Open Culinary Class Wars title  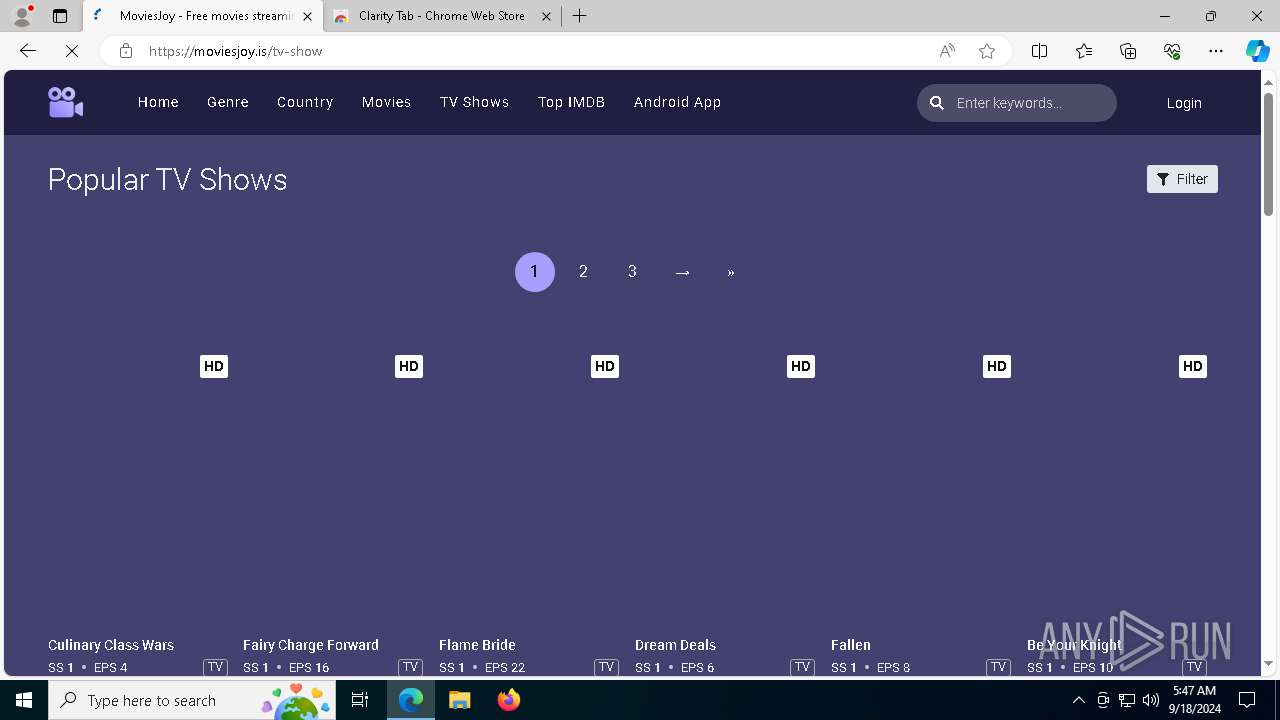point(111,645)
